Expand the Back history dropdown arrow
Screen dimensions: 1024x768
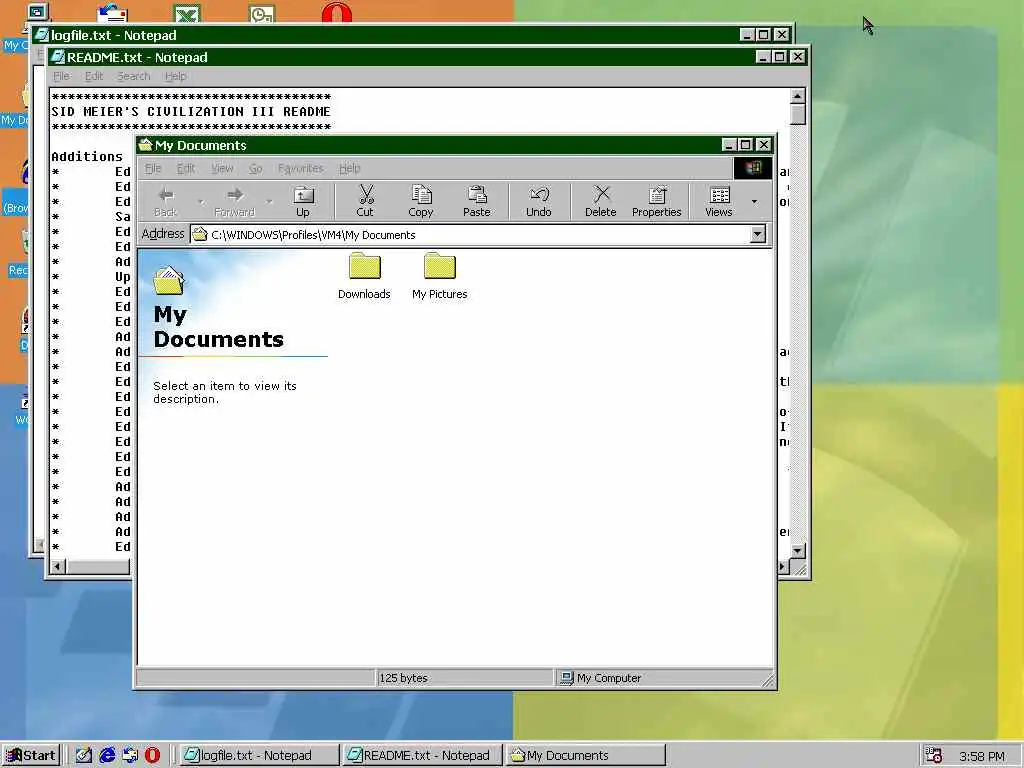[x=200, y=202]
